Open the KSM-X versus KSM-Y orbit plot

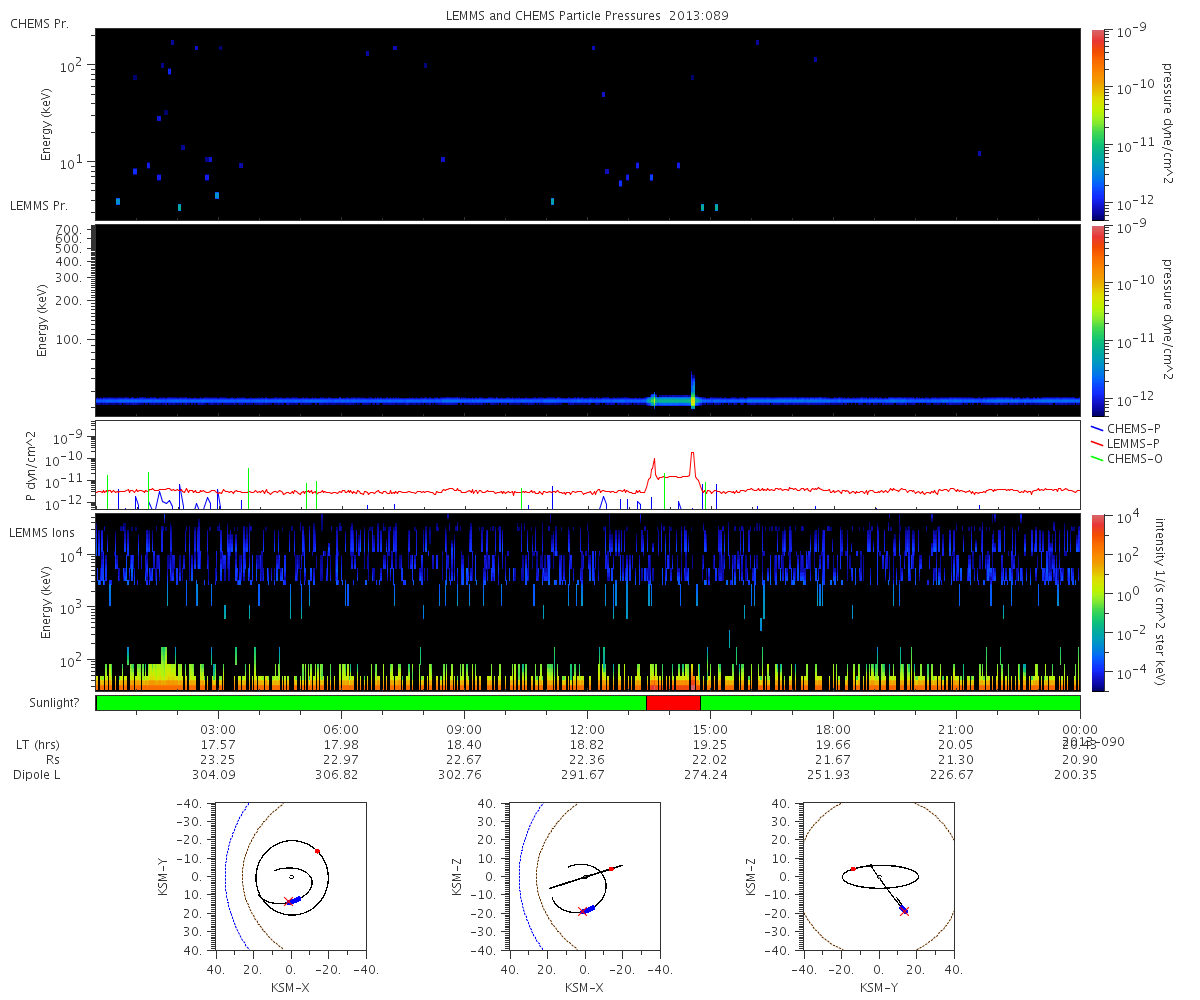coord(290,876)
